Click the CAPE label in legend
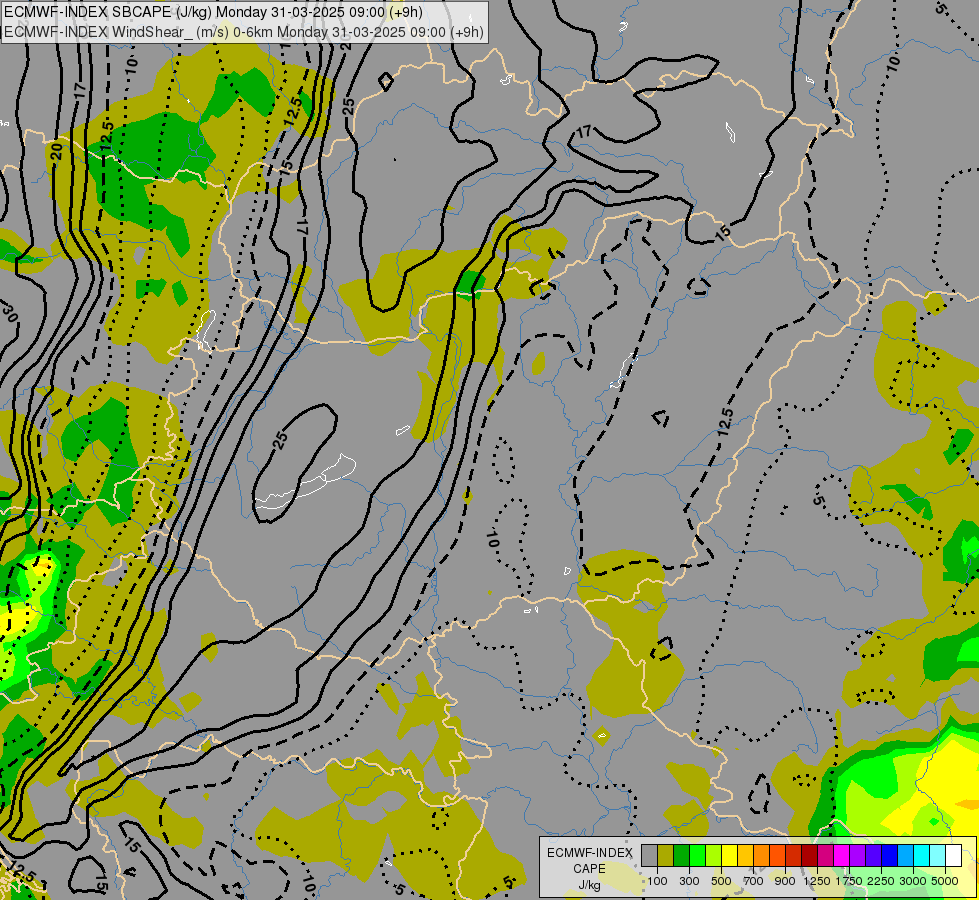979x900 pixels. tap(589, 869)
